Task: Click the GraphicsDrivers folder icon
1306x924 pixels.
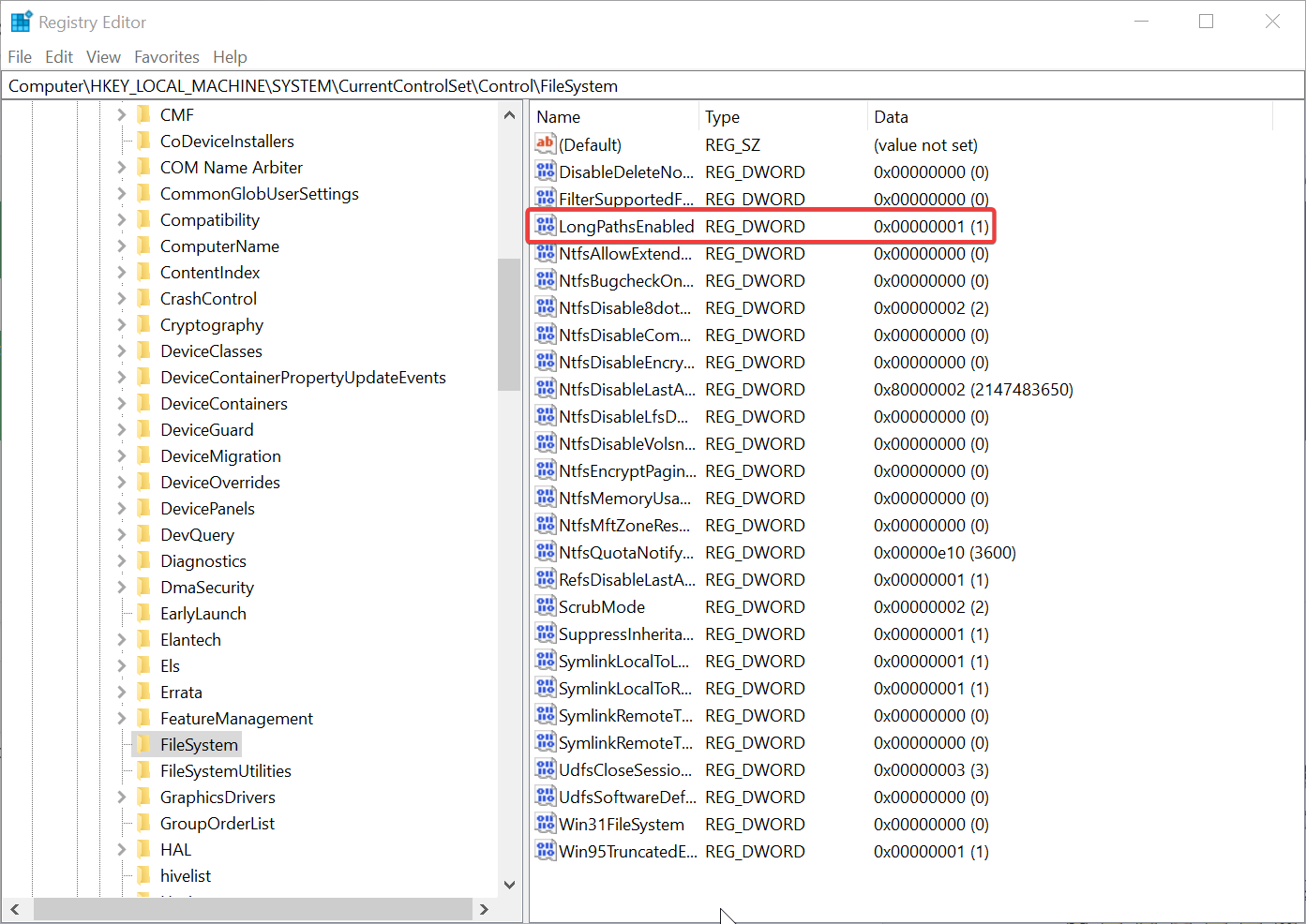Action: click(143, 797)
